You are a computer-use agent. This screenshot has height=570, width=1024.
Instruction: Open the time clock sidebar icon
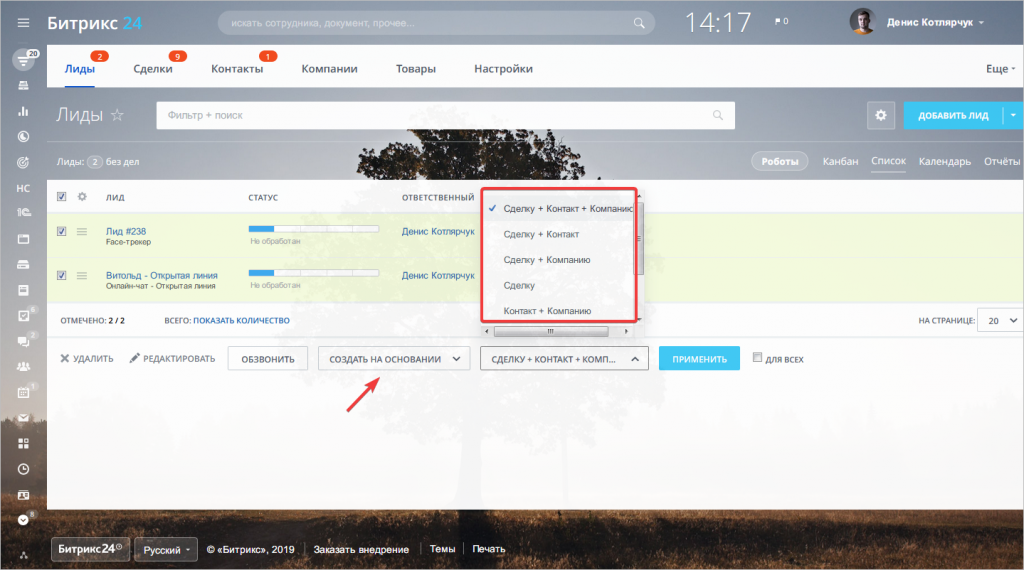[x=24, y=469]
